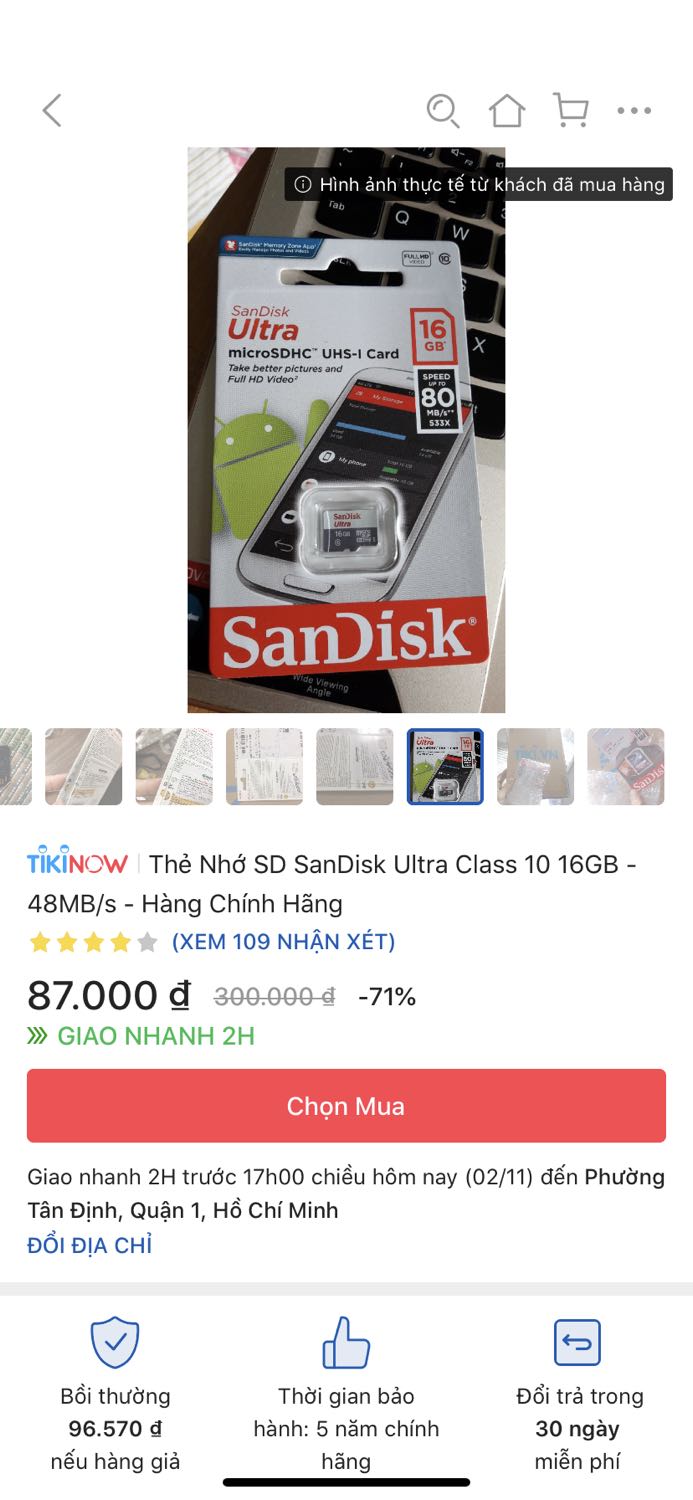This screenshot has width=693, height=1500.
Task: View the XEM 109 NHẬN XÉT reviews link
Action: coord(283,941)
